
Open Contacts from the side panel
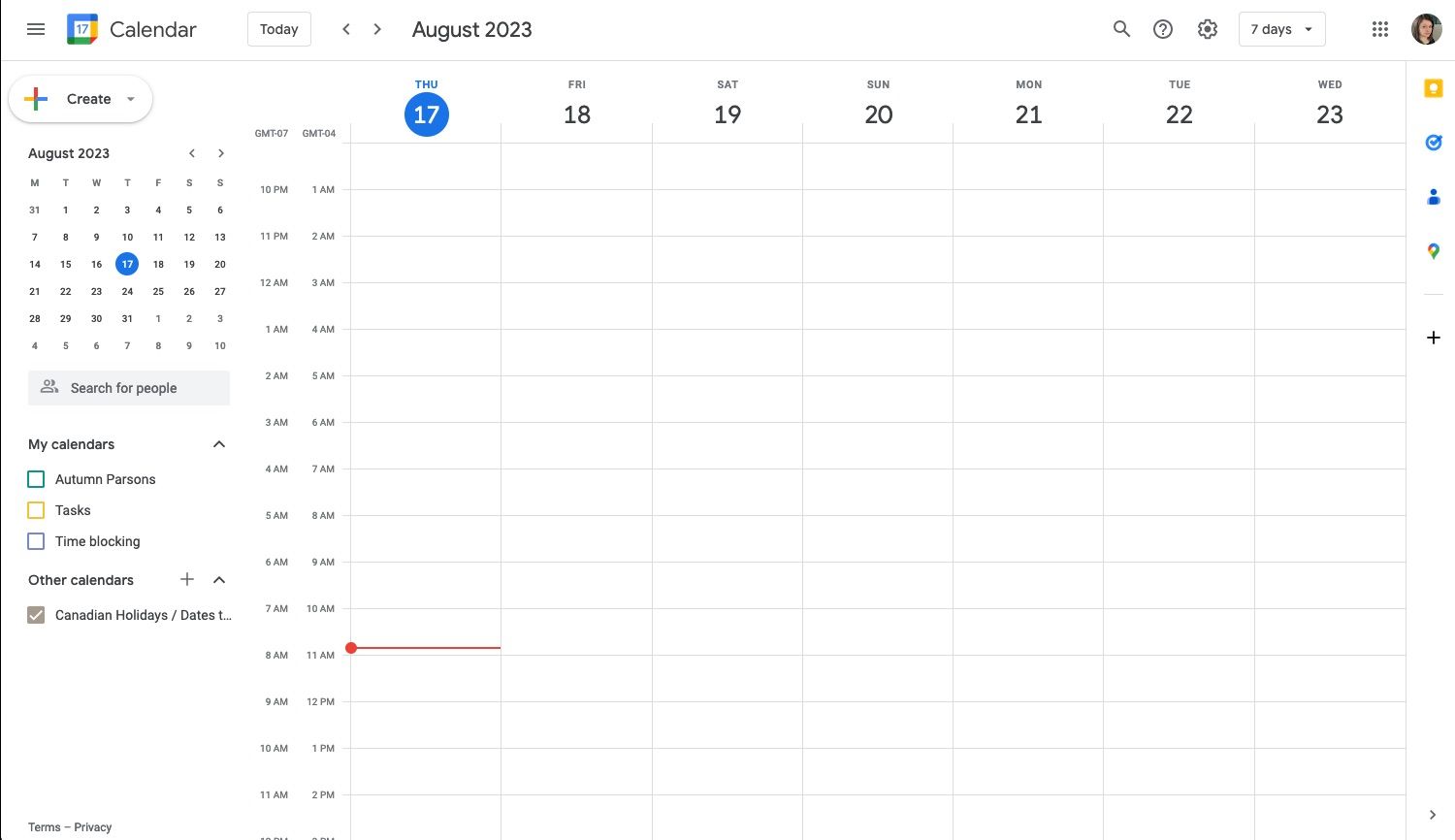coord(1434,196)
